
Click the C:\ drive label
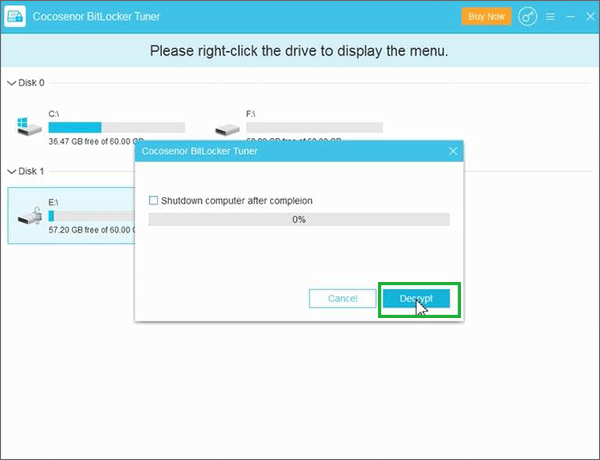[54, 114]
